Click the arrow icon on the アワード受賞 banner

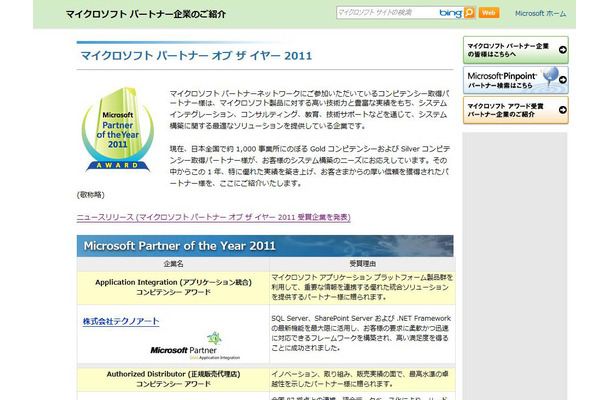[563, 110]
